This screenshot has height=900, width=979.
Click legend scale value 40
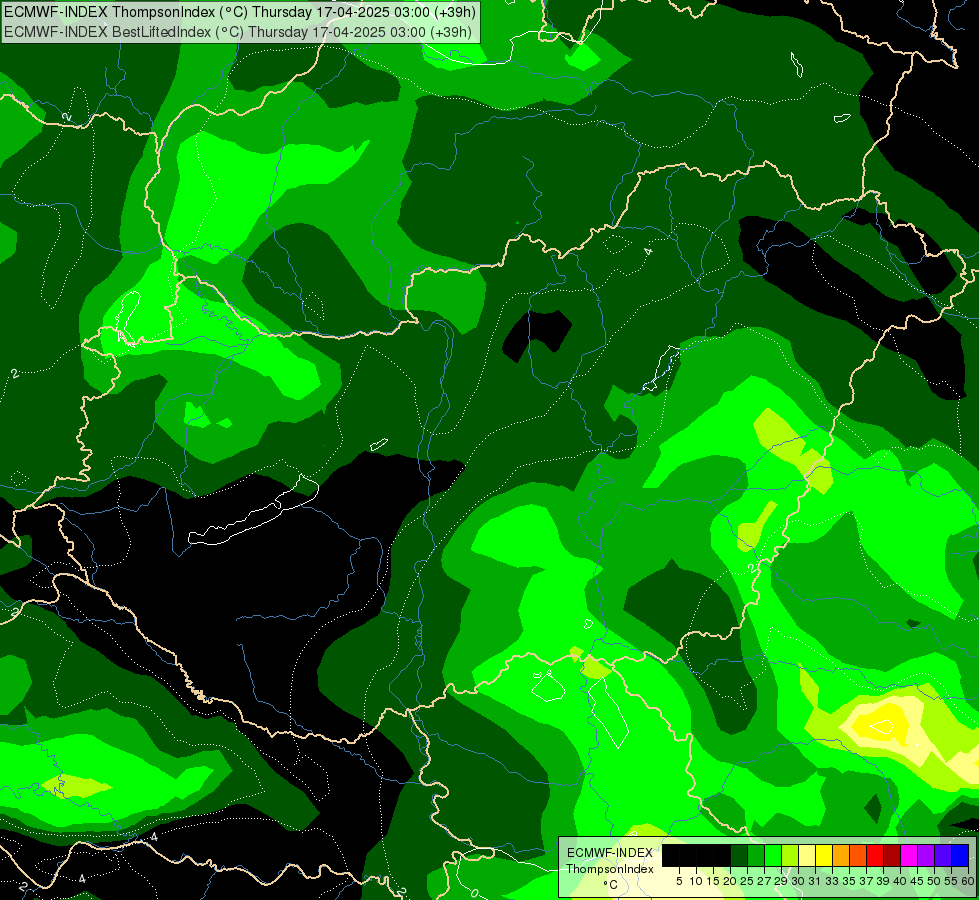click(x=900, y=881)
